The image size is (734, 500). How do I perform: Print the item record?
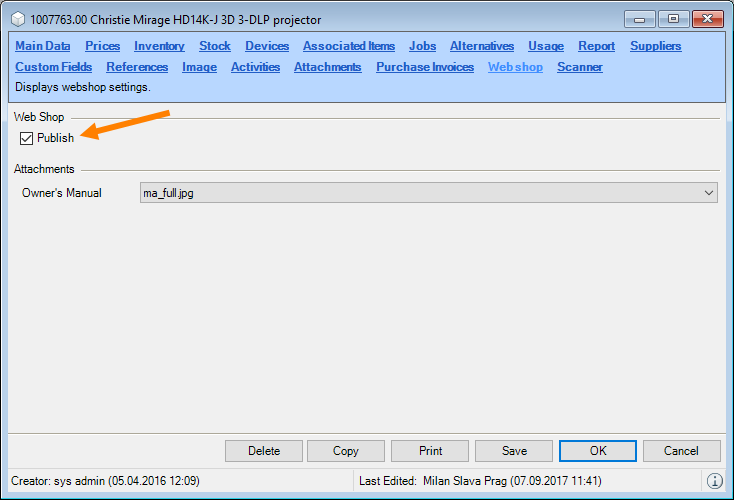coord(430,451)
